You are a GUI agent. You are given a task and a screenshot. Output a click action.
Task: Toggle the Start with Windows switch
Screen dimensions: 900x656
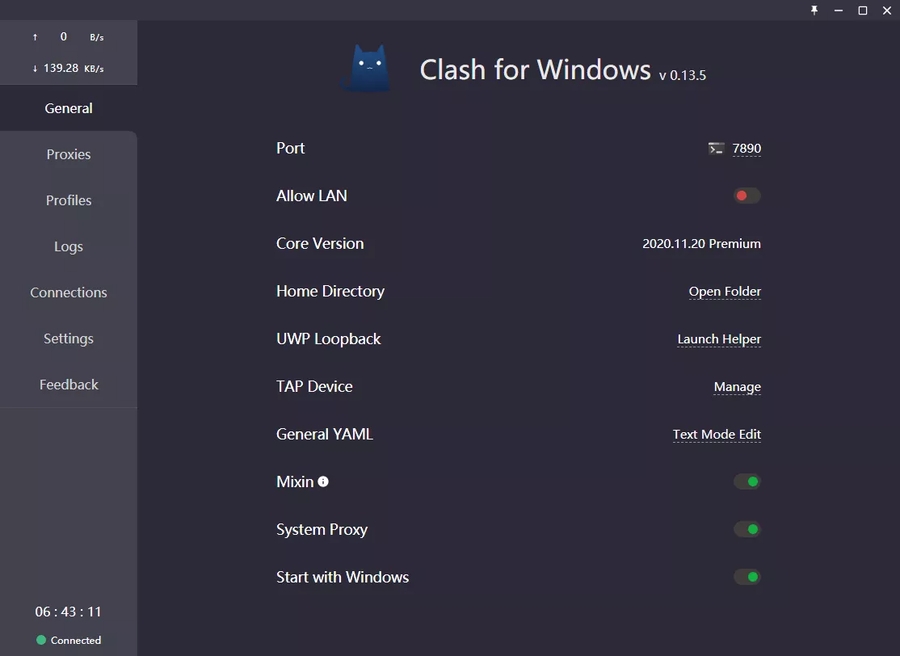tap(747, 577)
